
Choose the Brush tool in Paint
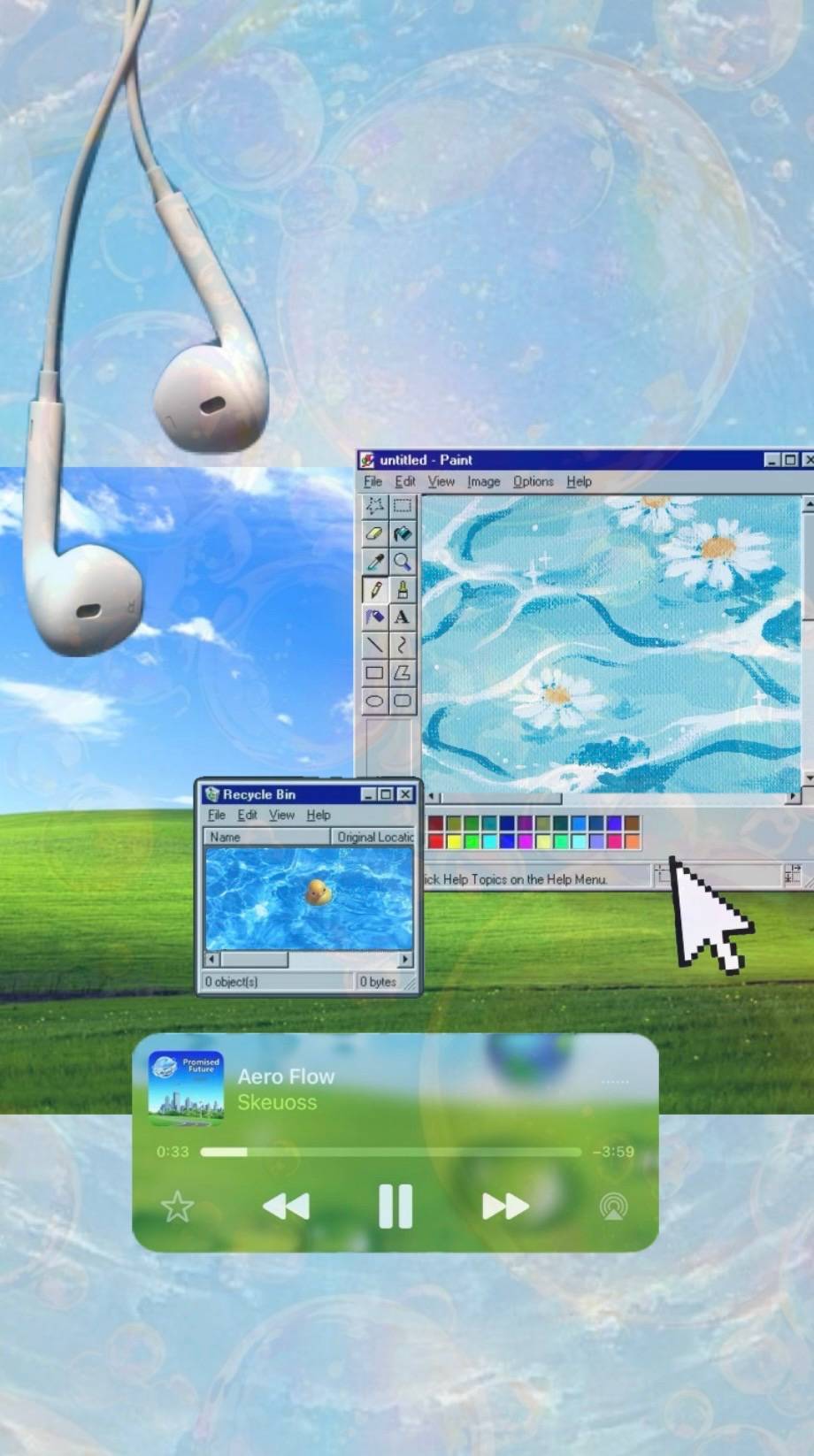tap(403, 589)
